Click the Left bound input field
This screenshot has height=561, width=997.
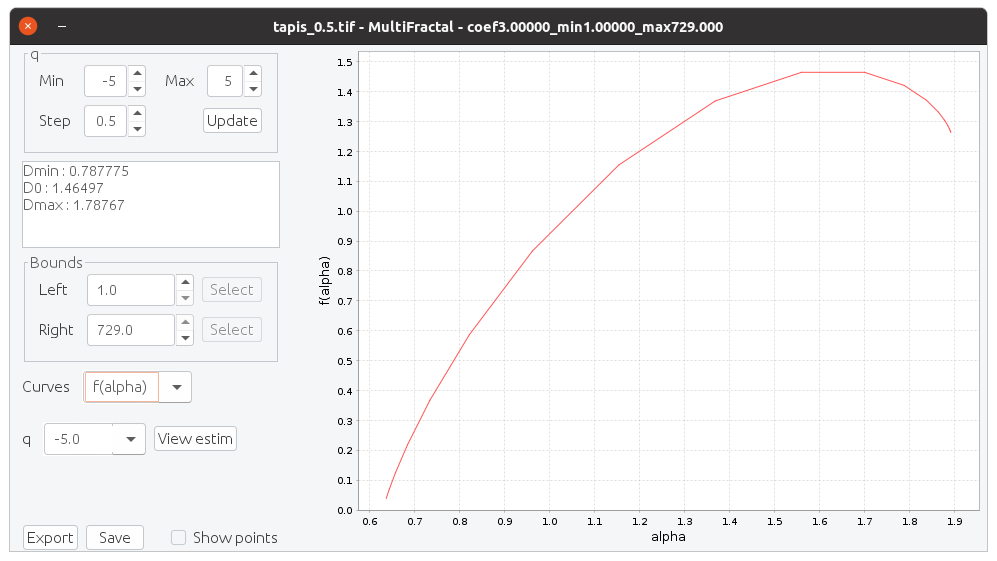[x=130, y=290]
